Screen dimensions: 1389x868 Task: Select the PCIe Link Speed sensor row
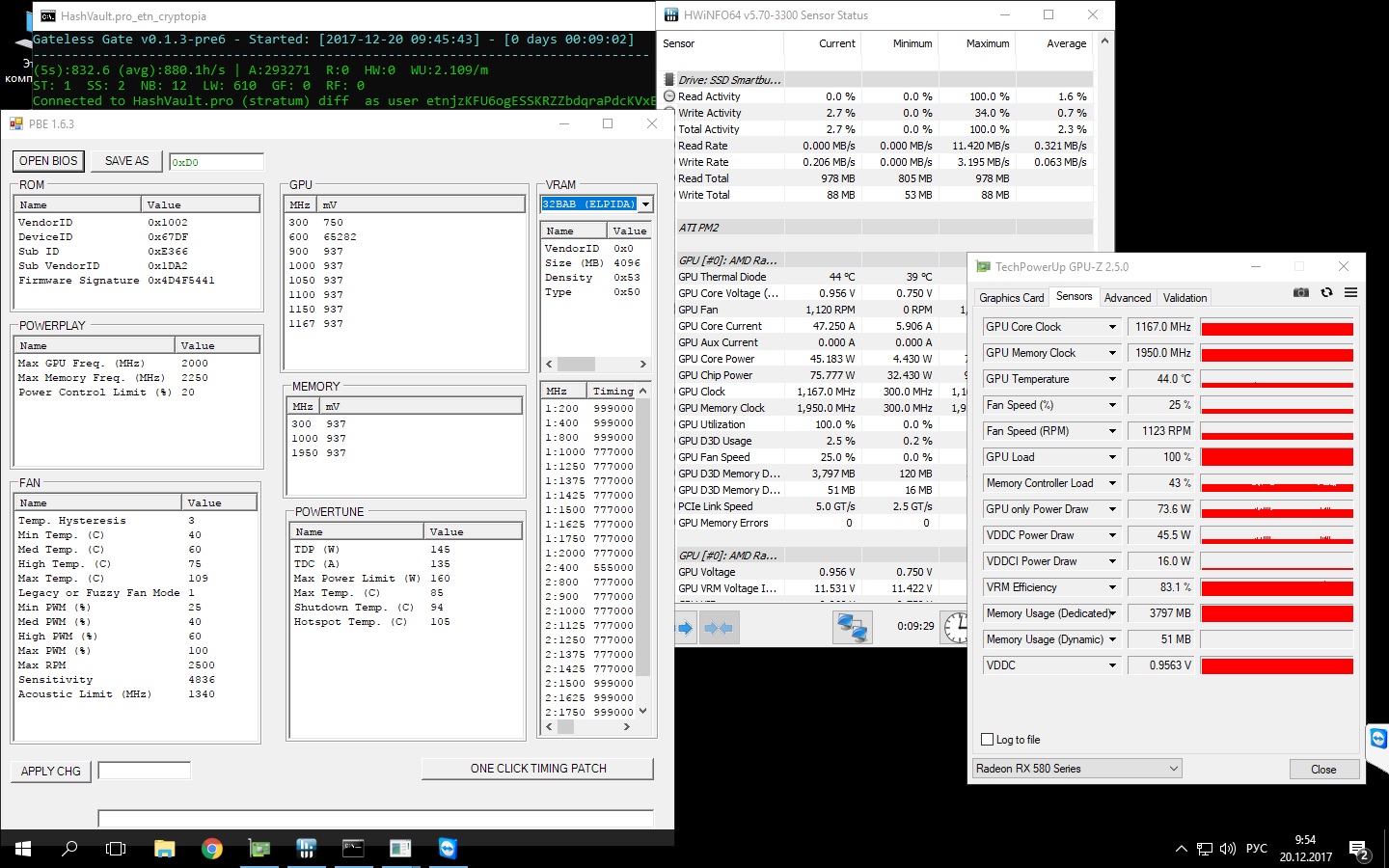820,506
